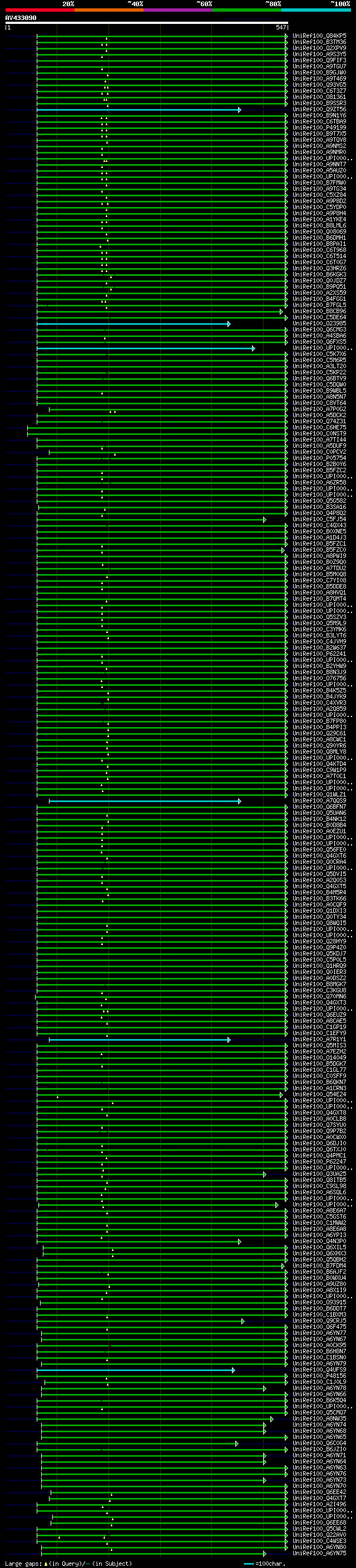
Task: Select hit label UniRef100_Q70MN6
Action: [x=319, y=997]
